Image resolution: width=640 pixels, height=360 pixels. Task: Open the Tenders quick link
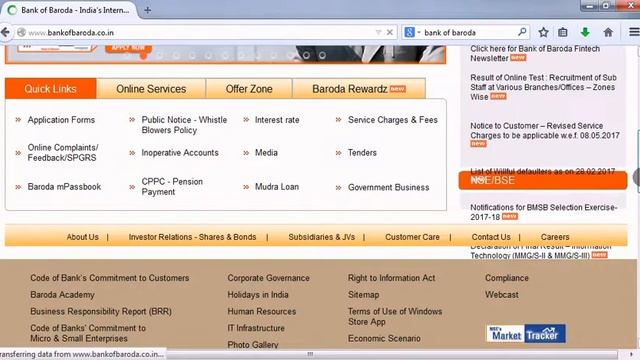(362, 153)
